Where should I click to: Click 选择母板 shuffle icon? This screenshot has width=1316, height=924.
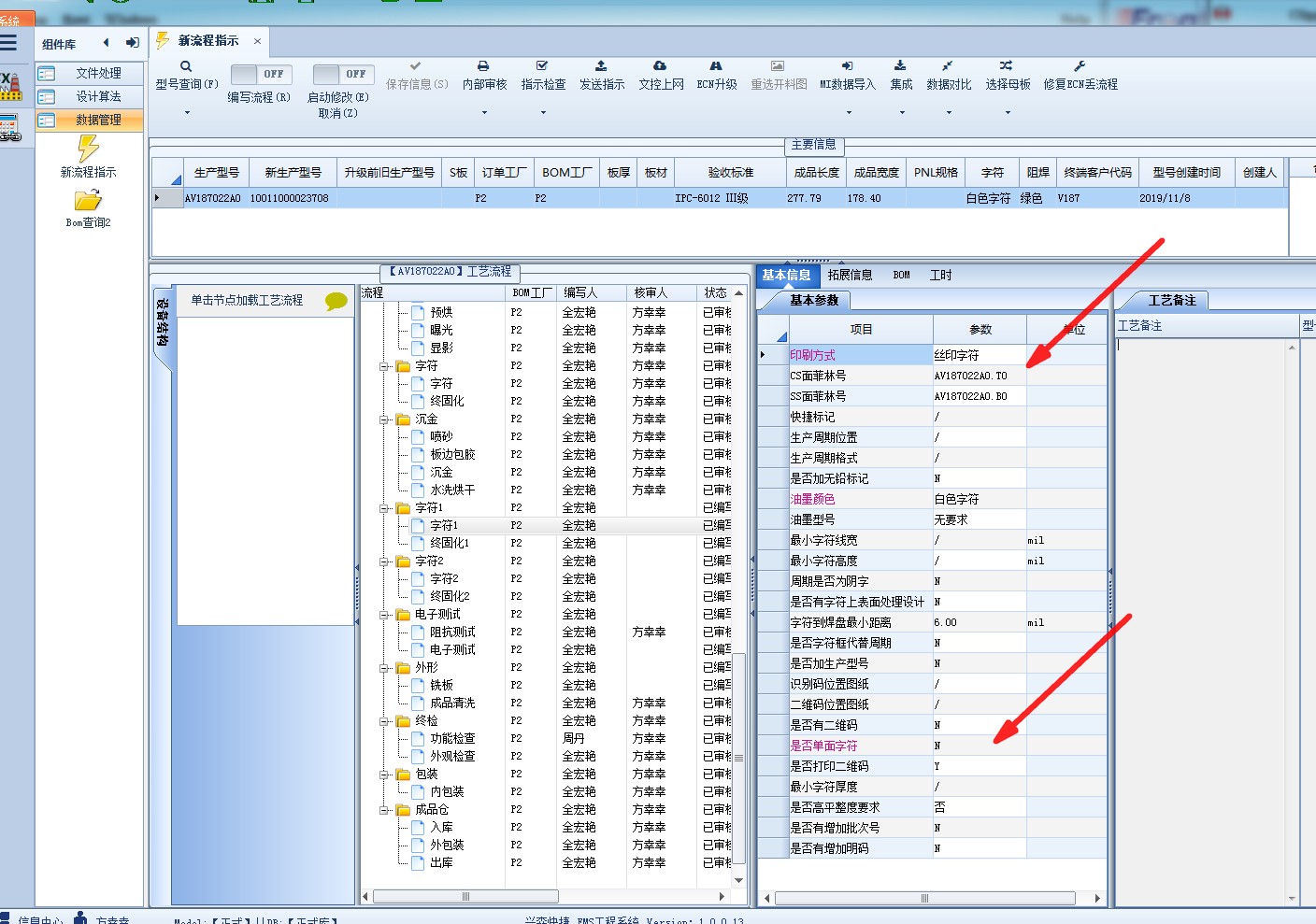coord(1007,66)
